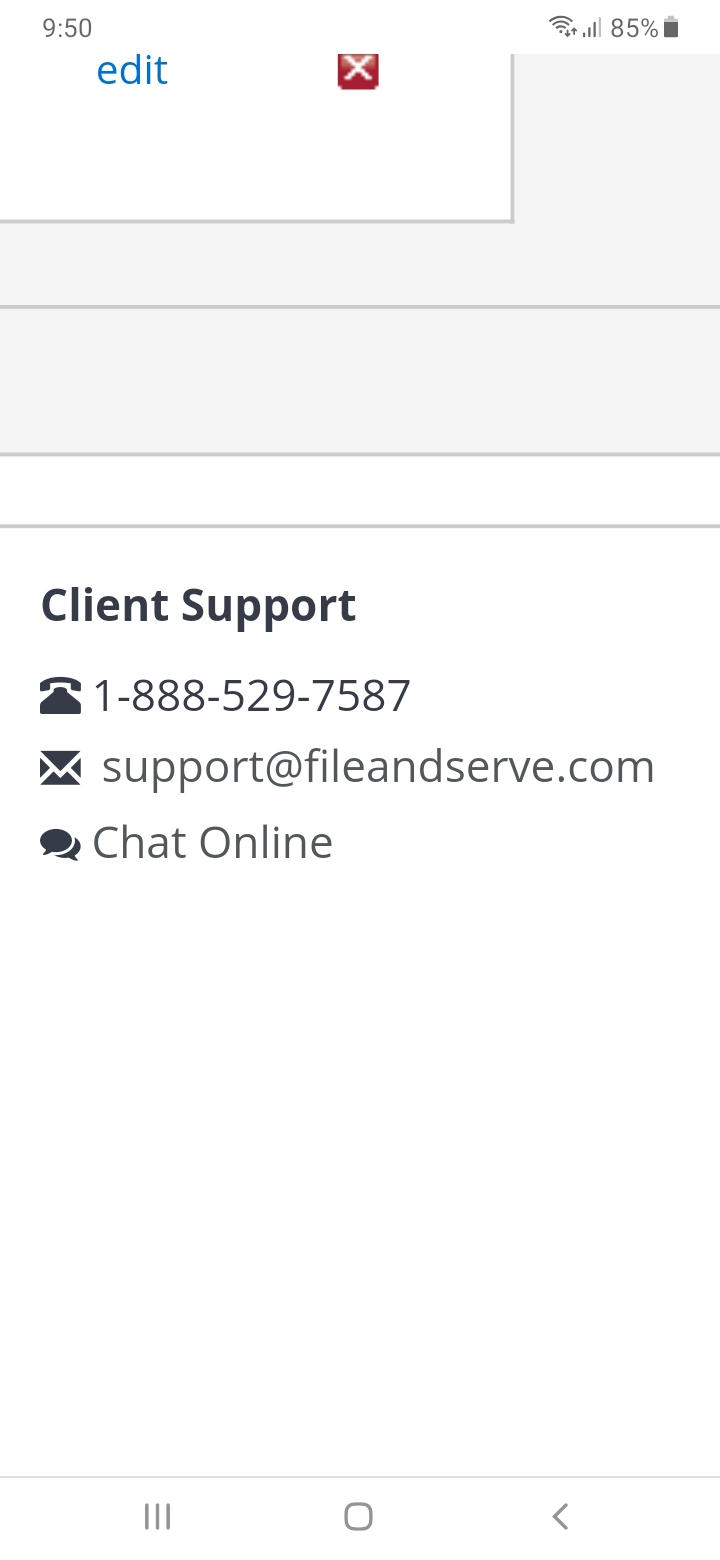Tap the telephone icon beside the phone number
The image size is (720, 1560).
click(x=60, y=696)
